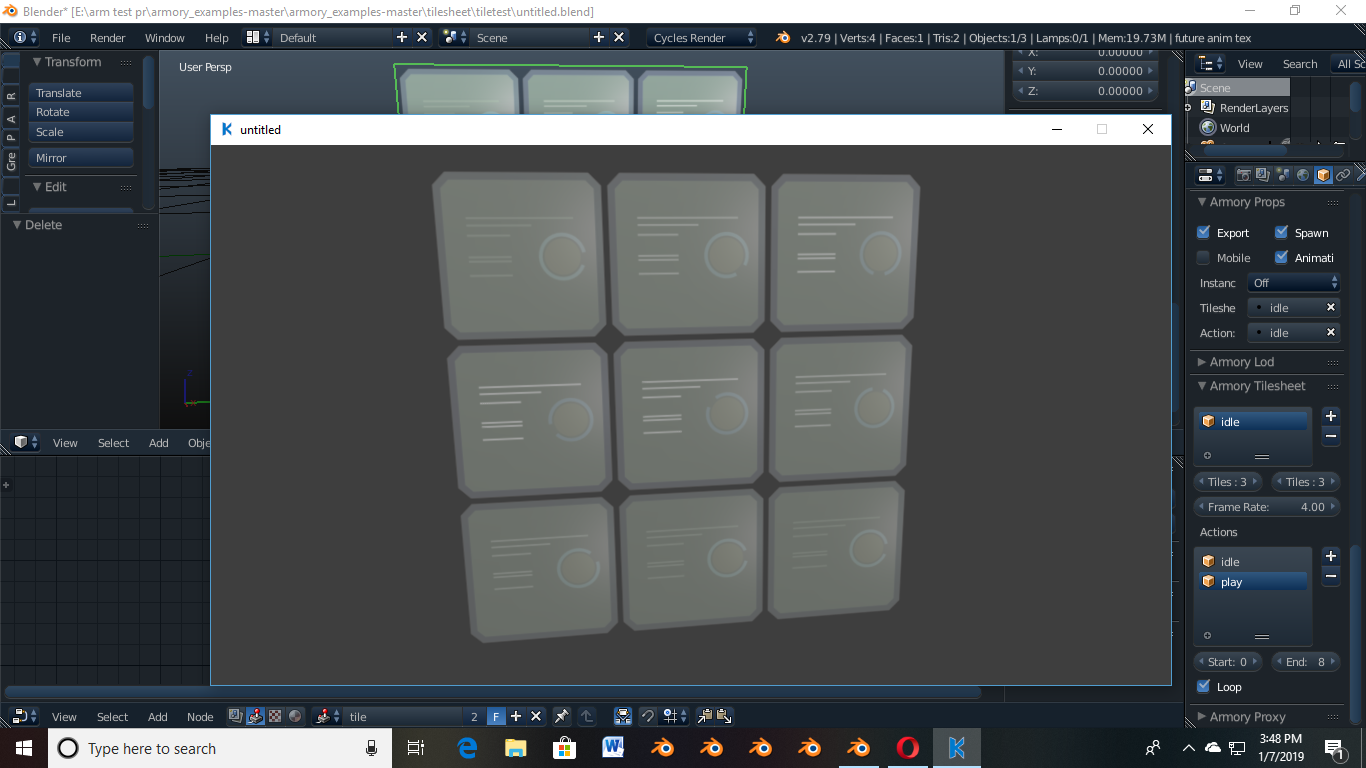1366x768 pixels.
Task: Toggle node snapping magnet
Action: (x=647, y=716)
